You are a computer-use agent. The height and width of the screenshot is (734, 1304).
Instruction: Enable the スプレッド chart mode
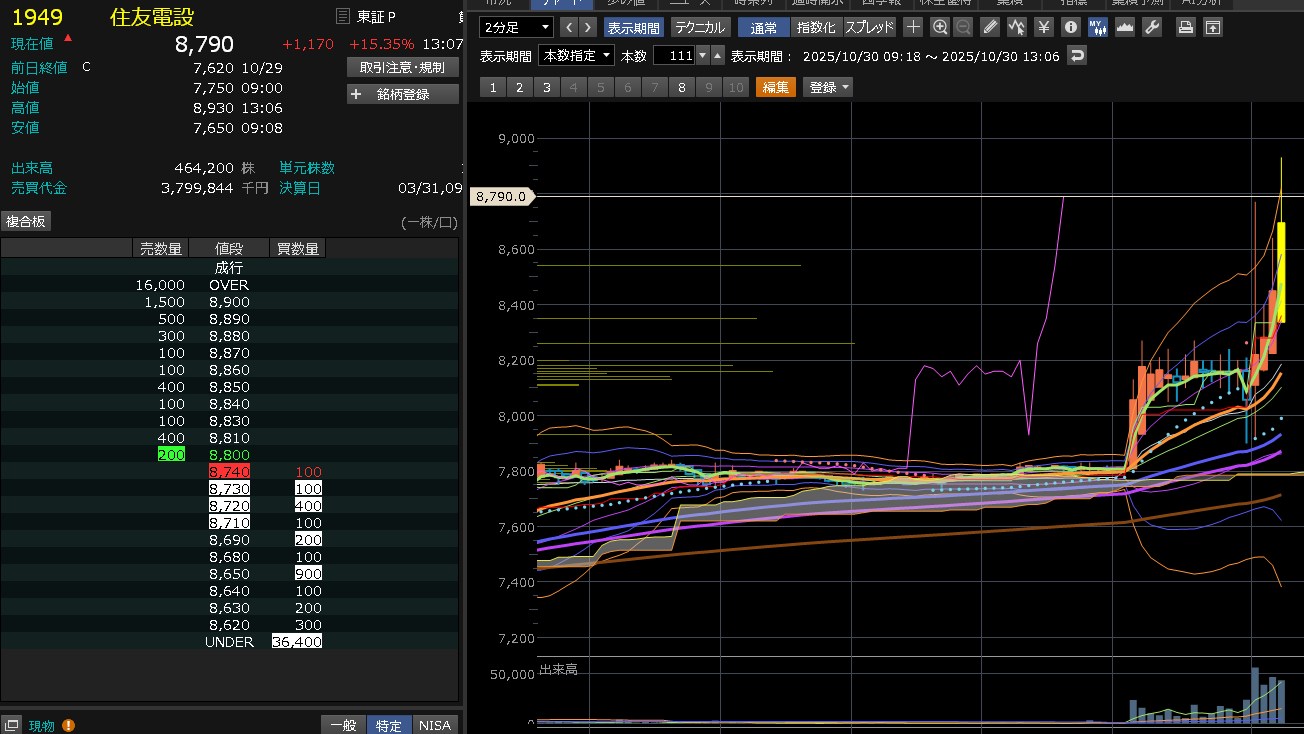[x=870, y=27]
